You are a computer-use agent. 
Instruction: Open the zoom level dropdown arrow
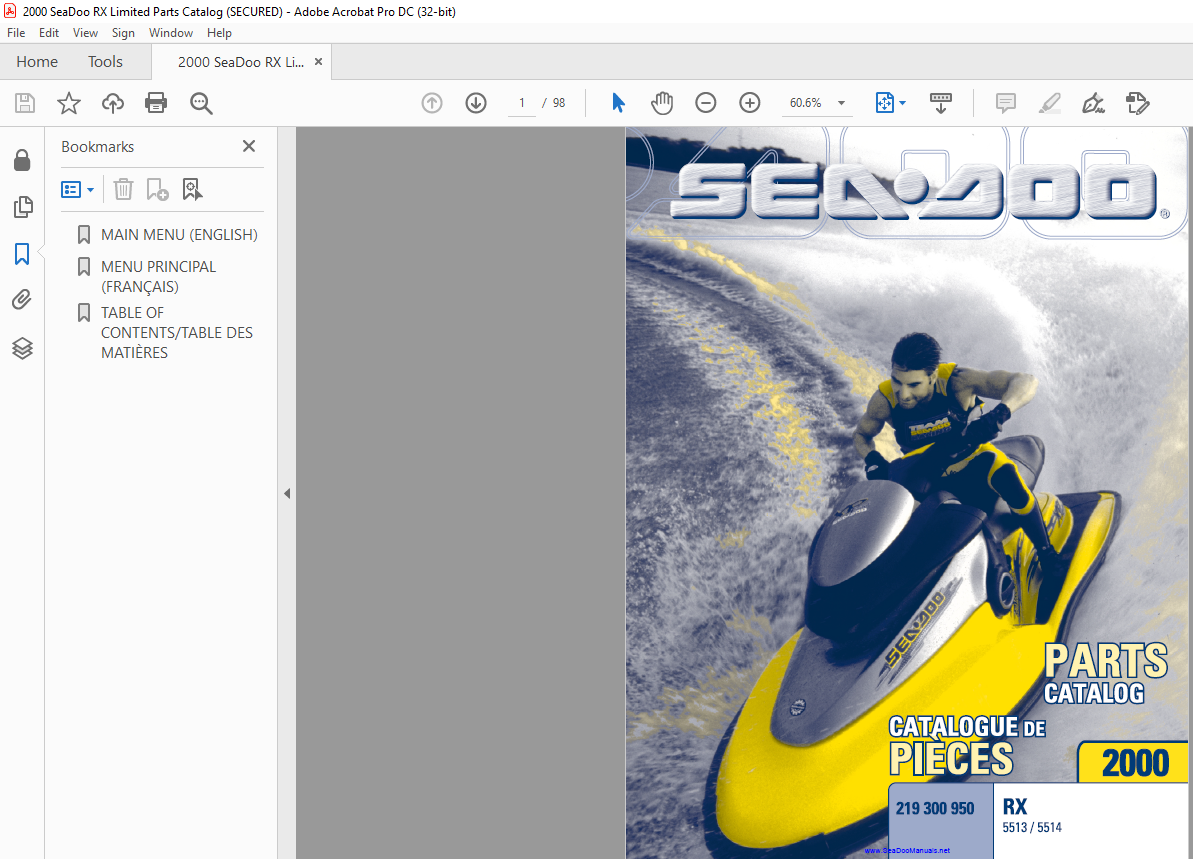[x=841, y=103]
